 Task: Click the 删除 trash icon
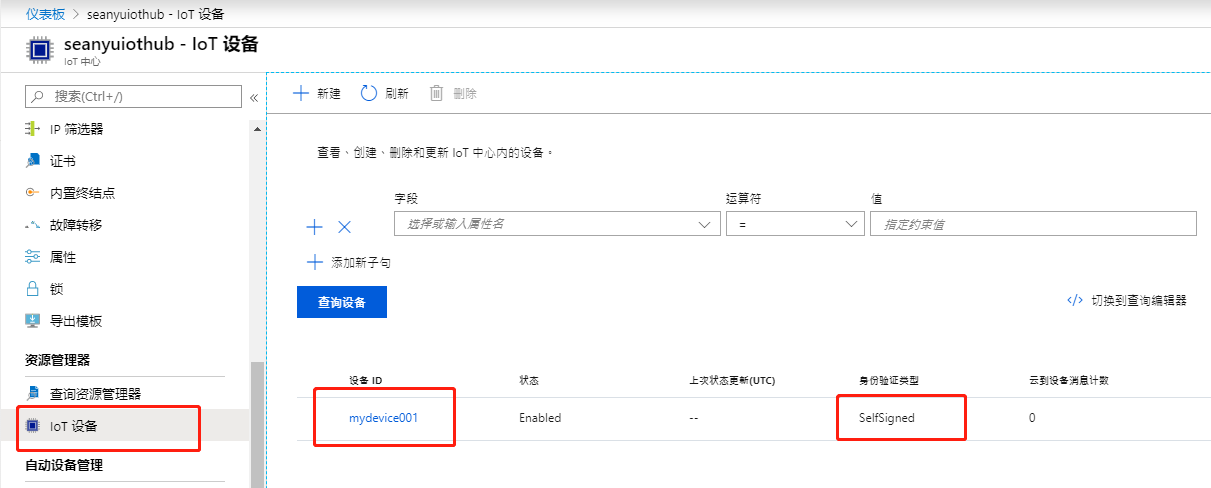436,93
